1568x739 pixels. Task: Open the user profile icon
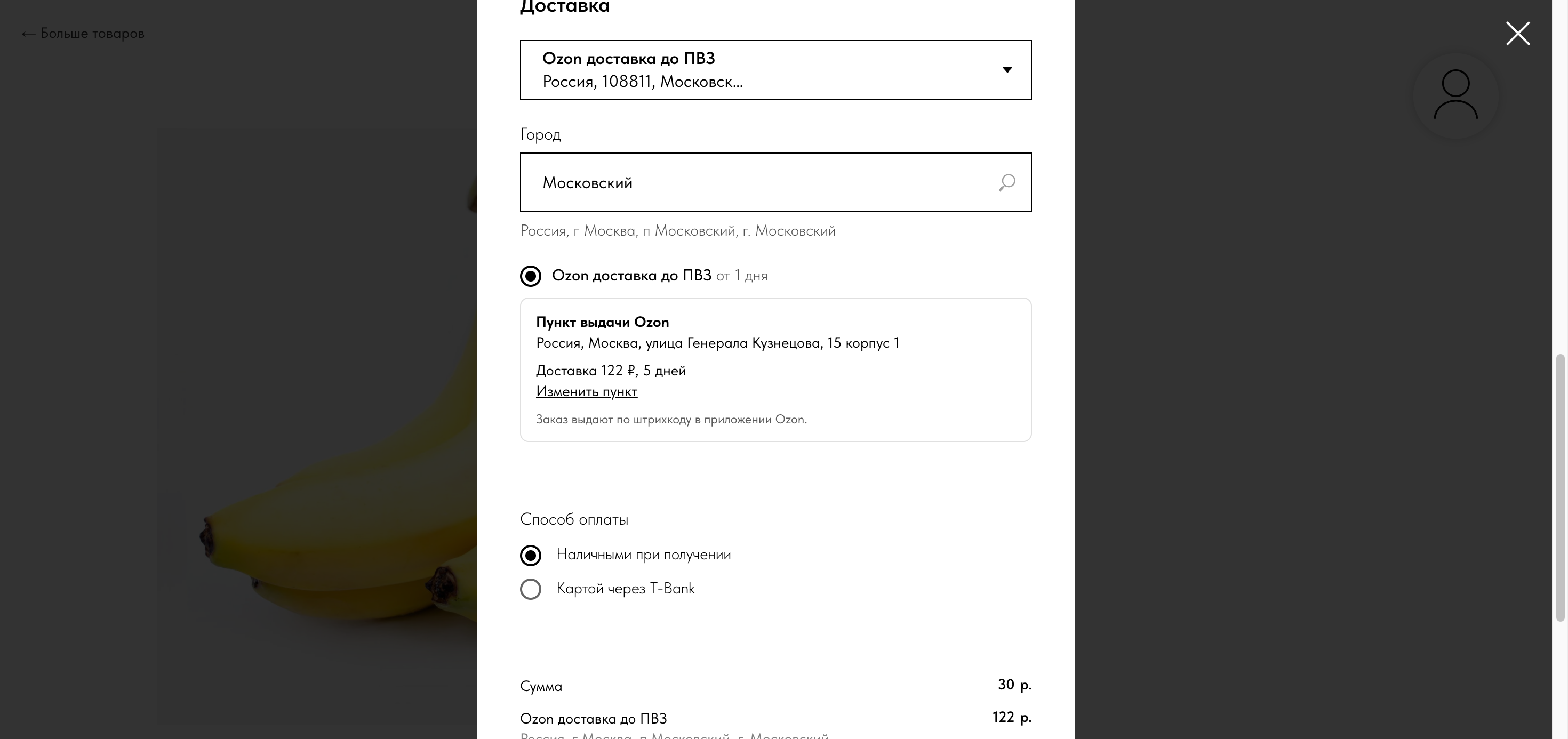pos(1455,95)
